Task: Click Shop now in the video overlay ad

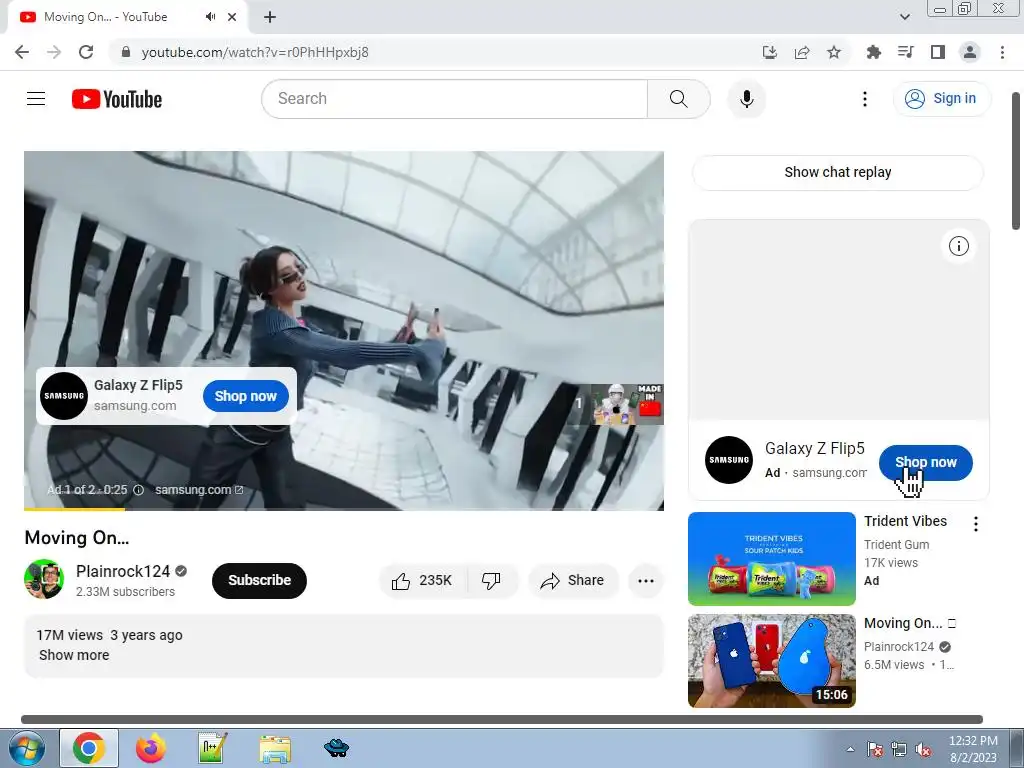Action: [x=246, y=396]
